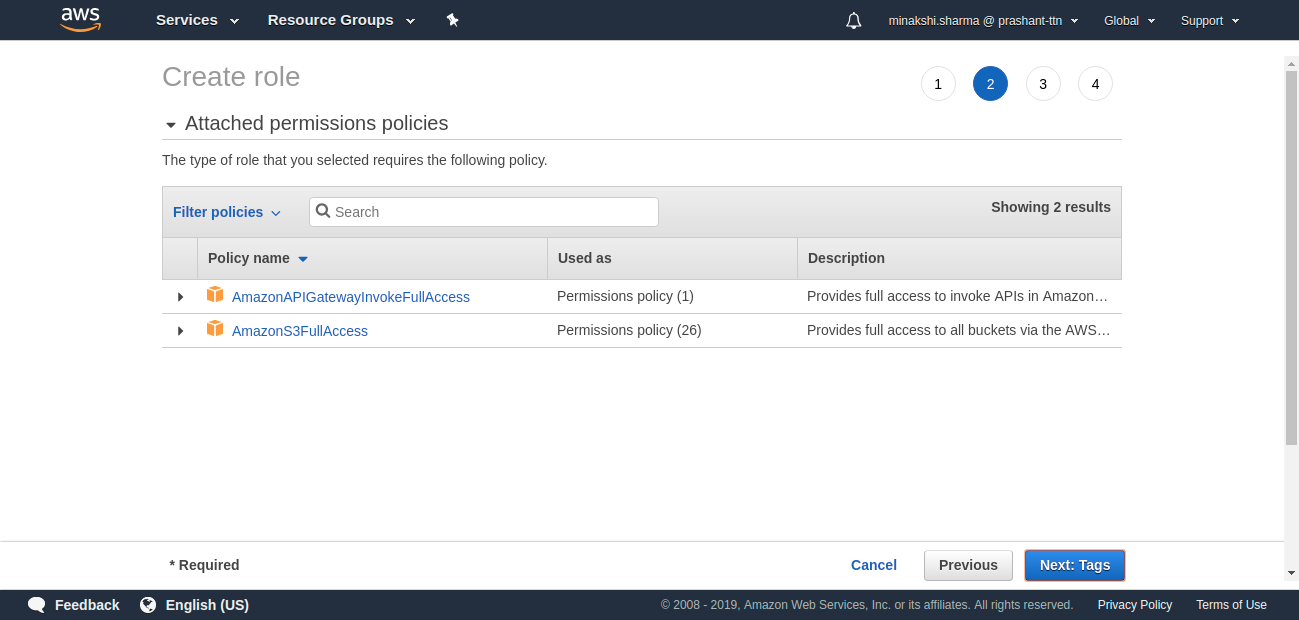This screenshot has width=1299, height=620.
Task: Click the Previous button
Action: 968,565
